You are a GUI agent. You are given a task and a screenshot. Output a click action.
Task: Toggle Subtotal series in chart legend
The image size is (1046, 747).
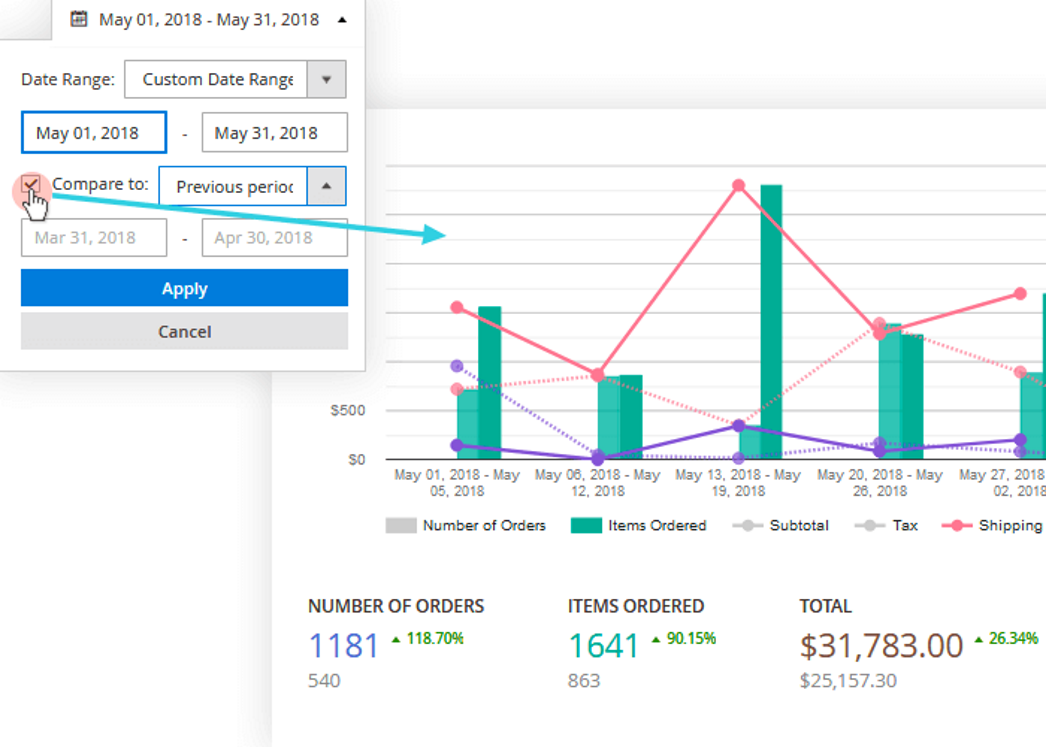(x=780, y=525)
